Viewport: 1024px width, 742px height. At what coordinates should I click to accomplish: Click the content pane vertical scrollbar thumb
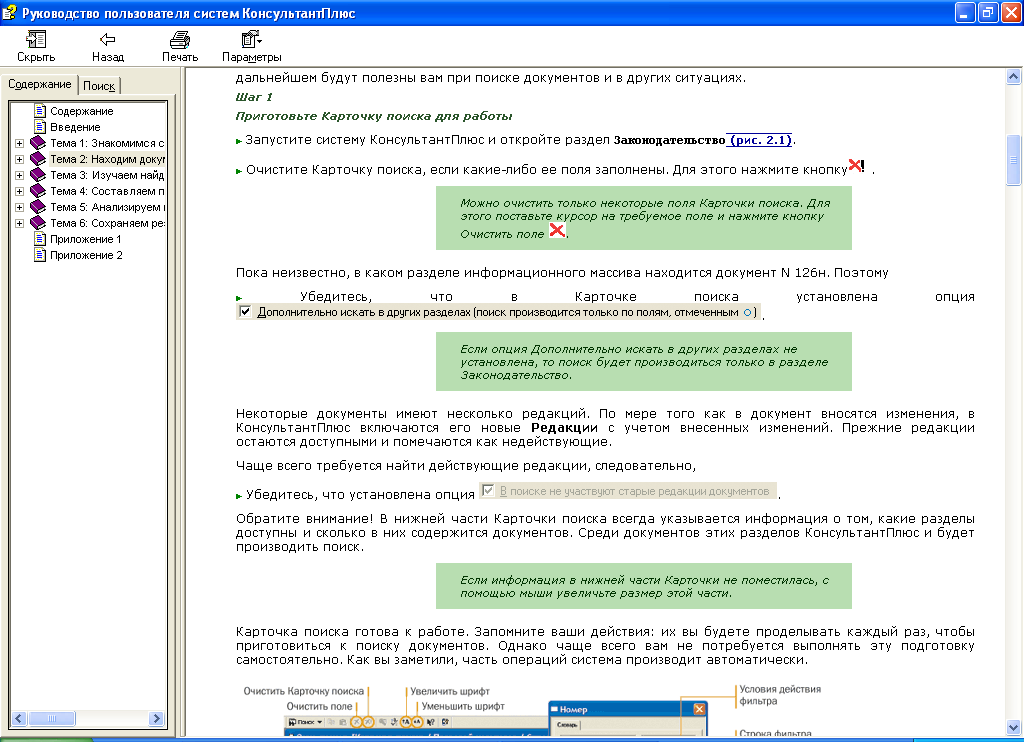[1014, 160]
